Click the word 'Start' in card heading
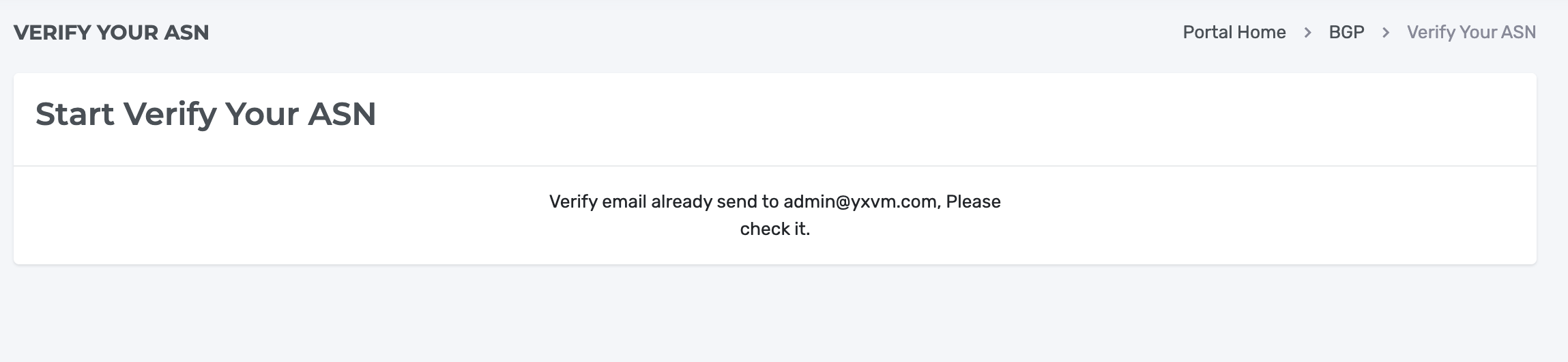 [75, 114]
